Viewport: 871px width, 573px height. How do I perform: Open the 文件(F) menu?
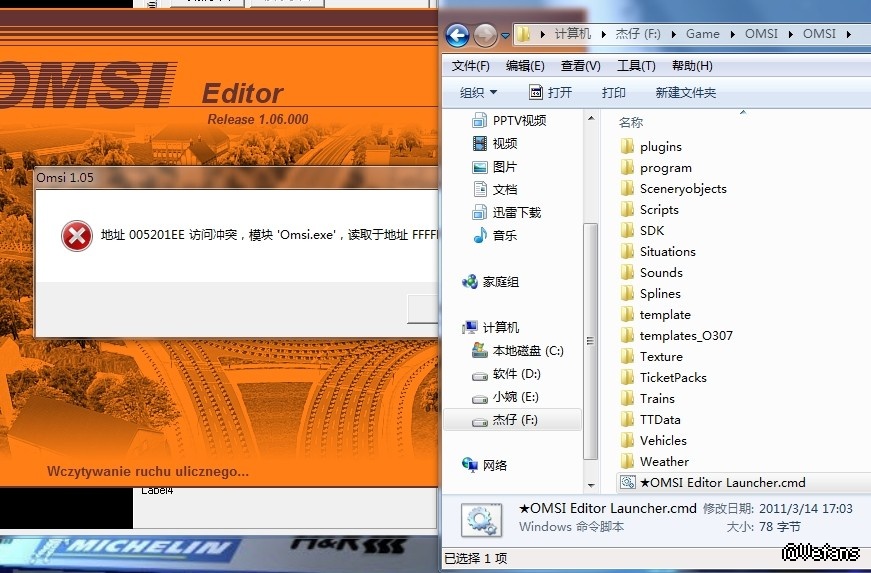470,66
